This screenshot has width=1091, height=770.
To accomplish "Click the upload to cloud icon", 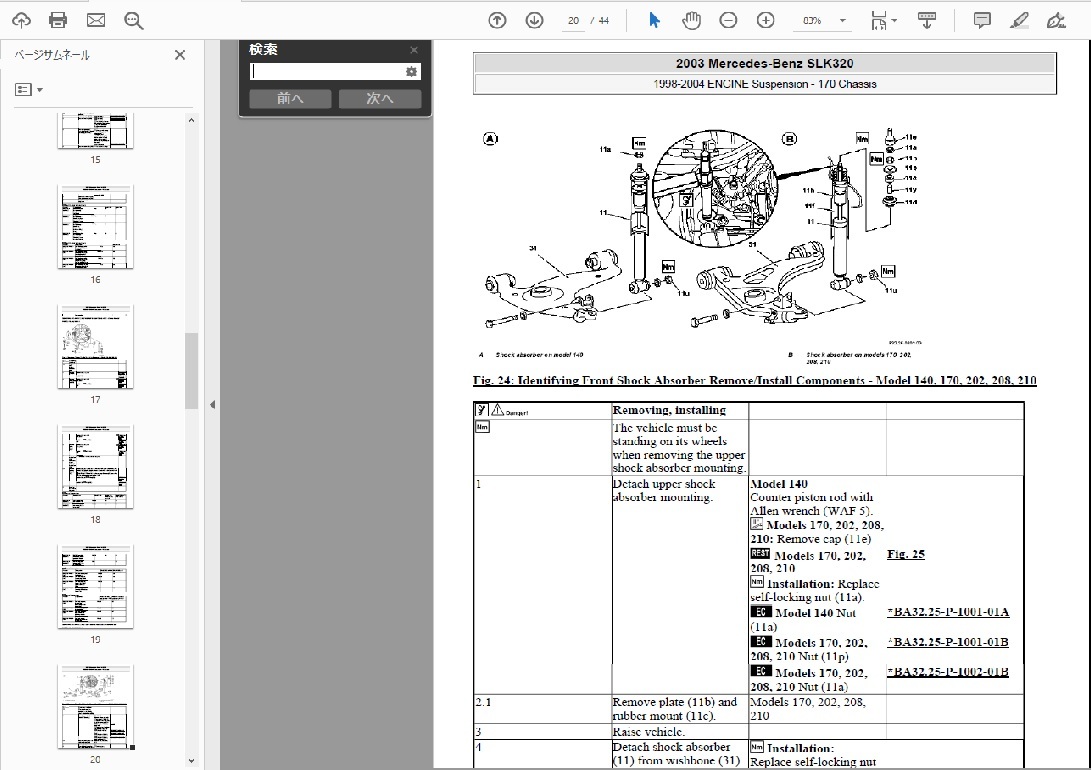I will (21, 20).
